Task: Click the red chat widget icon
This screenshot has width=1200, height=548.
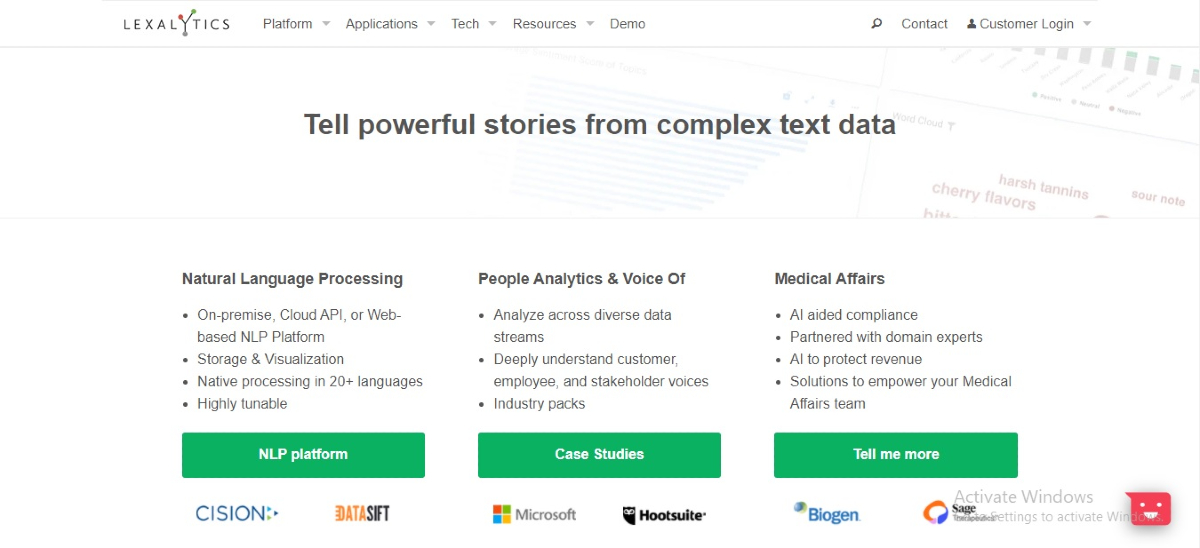Action: (x=1147, y=507)
